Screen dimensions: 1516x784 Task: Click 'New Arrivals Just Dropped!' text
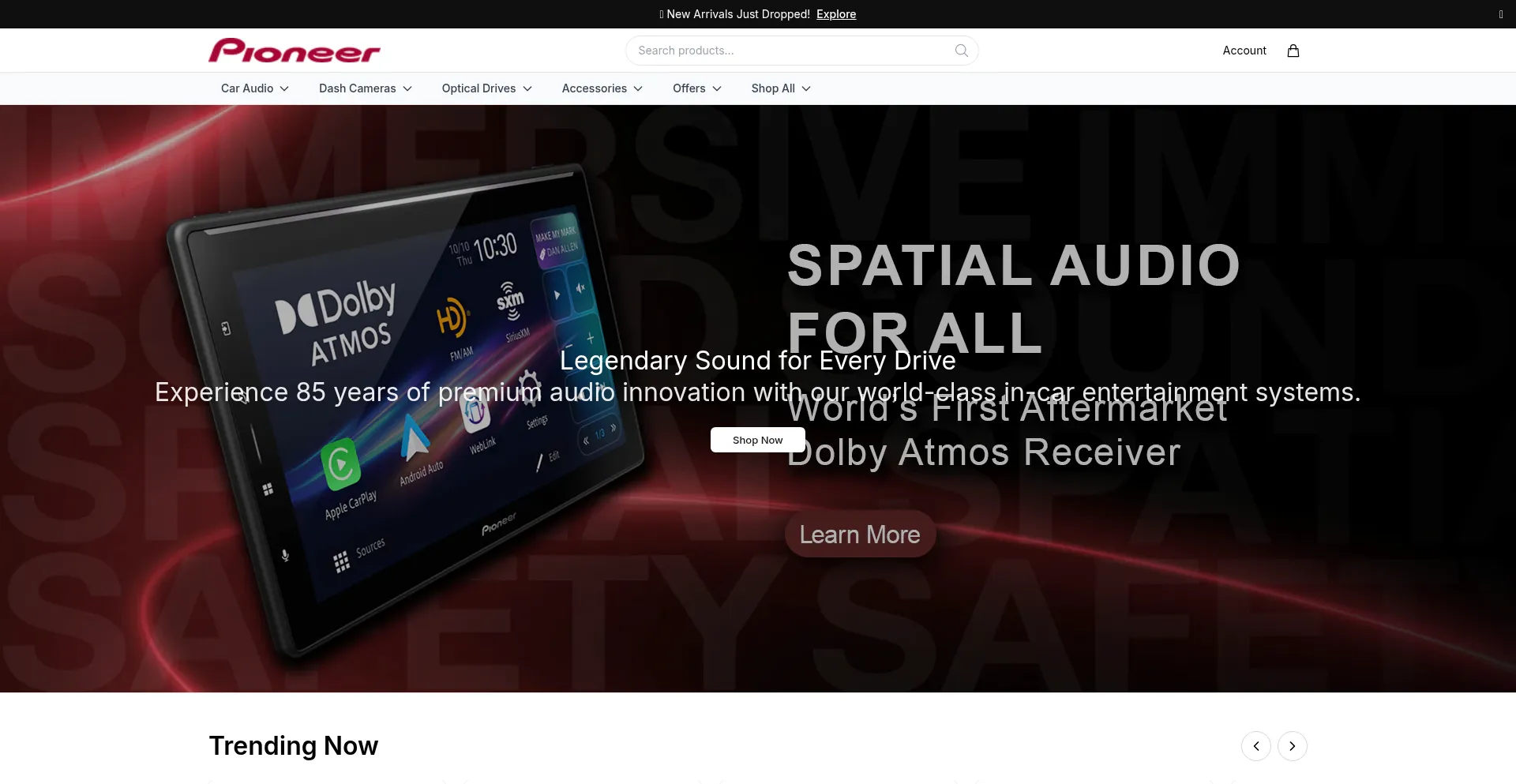738,14
